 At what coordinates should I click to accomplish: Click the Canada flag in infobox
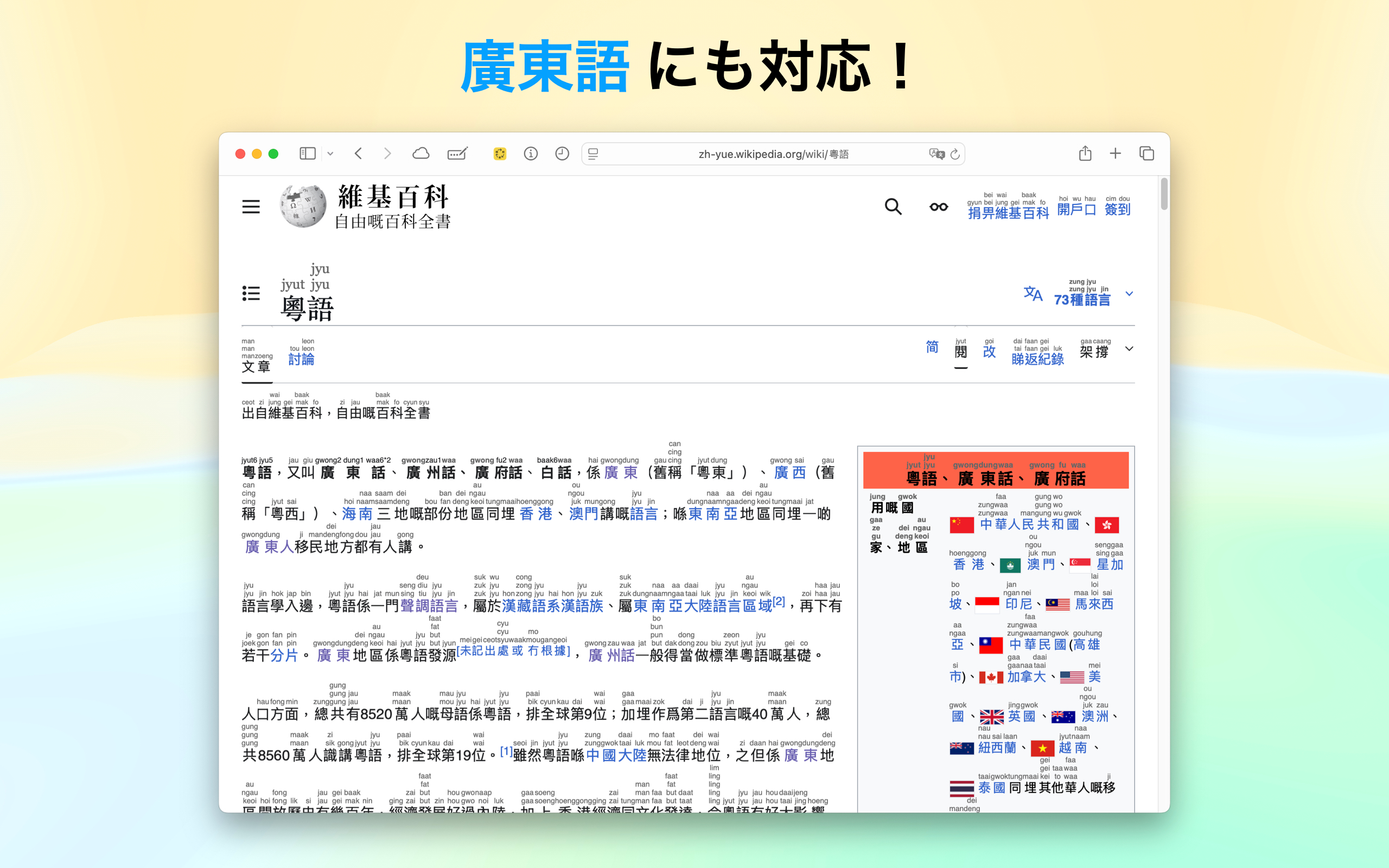click(x=991, y=678)
